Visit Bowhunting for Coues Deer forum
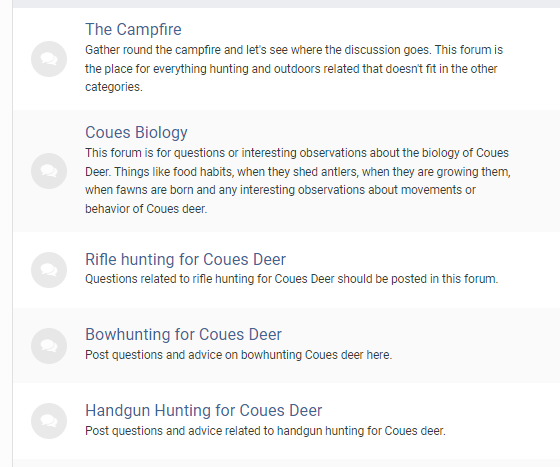The image size is (560, 467). [x=183, y=335]
